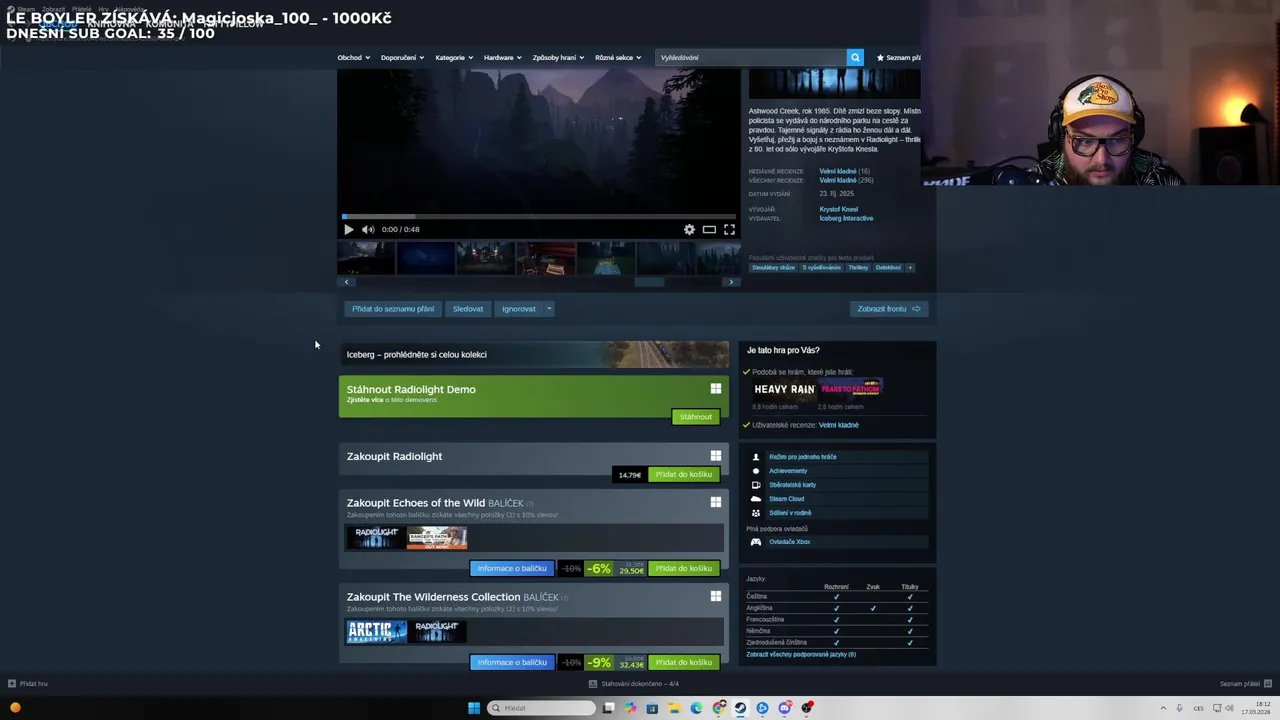Open the Obchod dropdown menu
The width and height of the screenshot is (1280, 720).
coord(354,57)
